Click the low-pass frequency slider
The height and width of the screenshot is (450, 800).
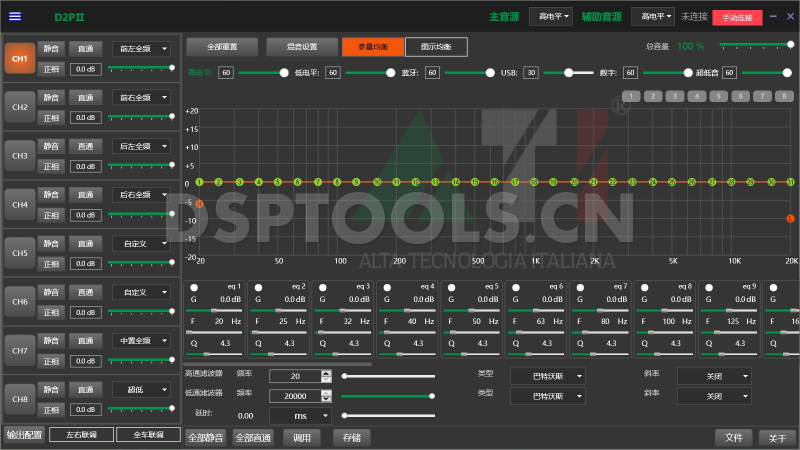(x=388, y=396)
